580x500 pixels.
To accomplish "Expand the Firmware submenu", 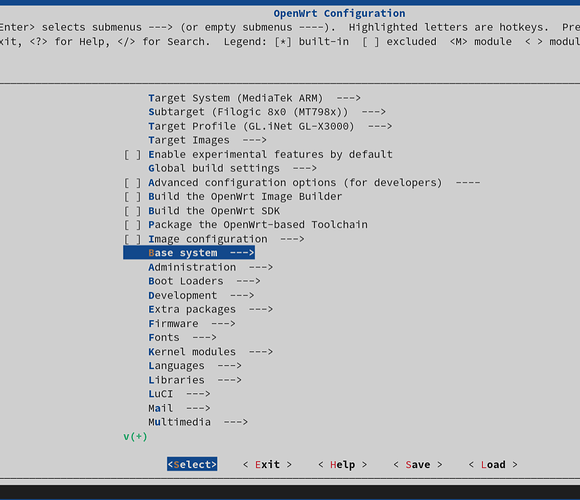I will (x=192, y=324).
